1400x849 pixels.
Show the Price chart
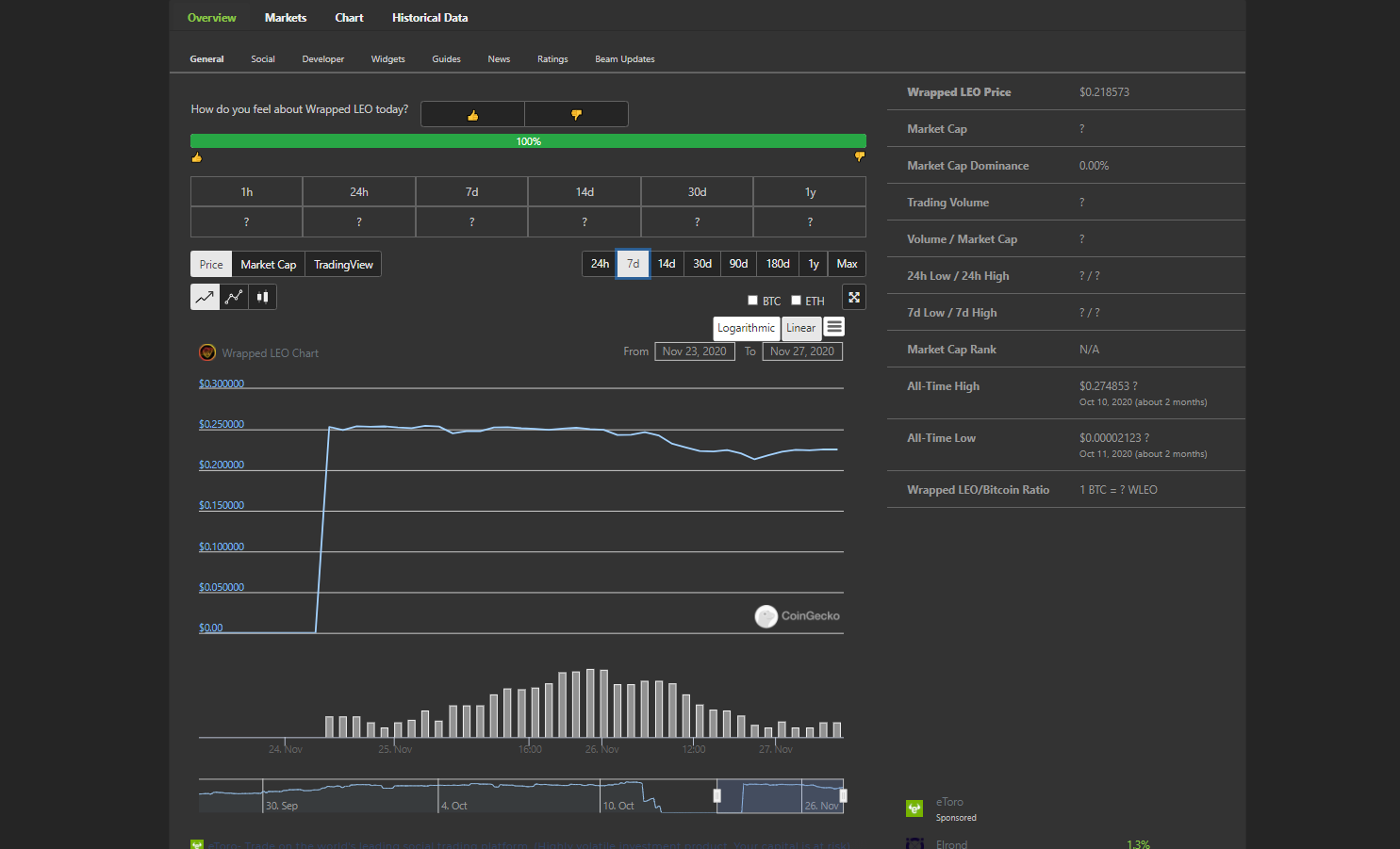pyautogui.click(x=211, y=264)
